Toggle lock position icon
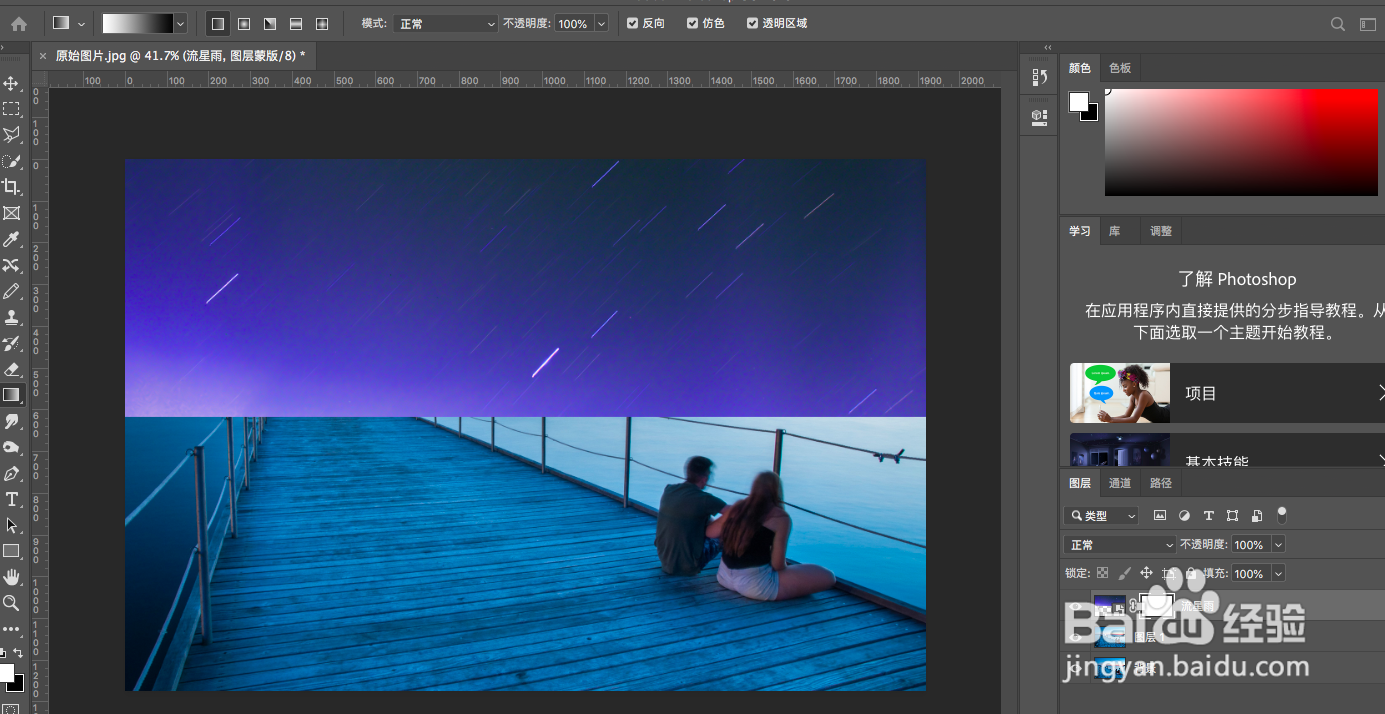 tap(1146, 573)
